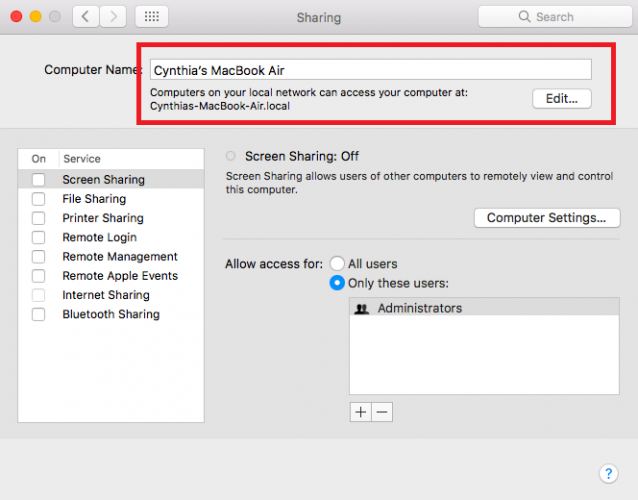638x500 pixels.
Task: Go back with the left arrow button
Action: tap(85, 16)
